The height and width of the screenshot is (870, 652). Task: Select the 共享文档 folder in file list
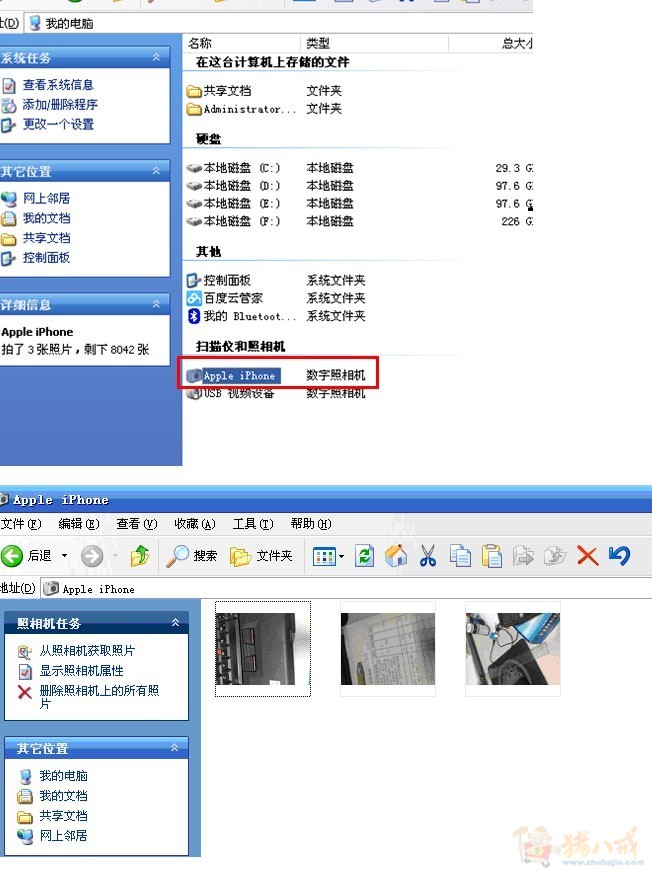(x=219, y=91)
